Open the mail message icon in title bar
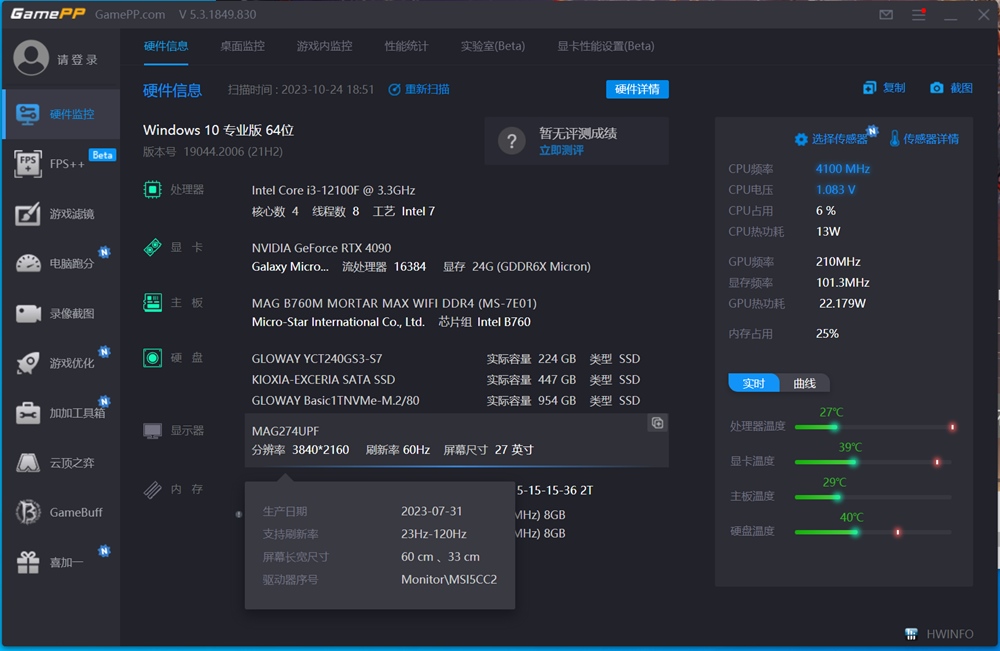Viewport: 1000px width, 651px height. pyautogui.click(x=886, y=14)
